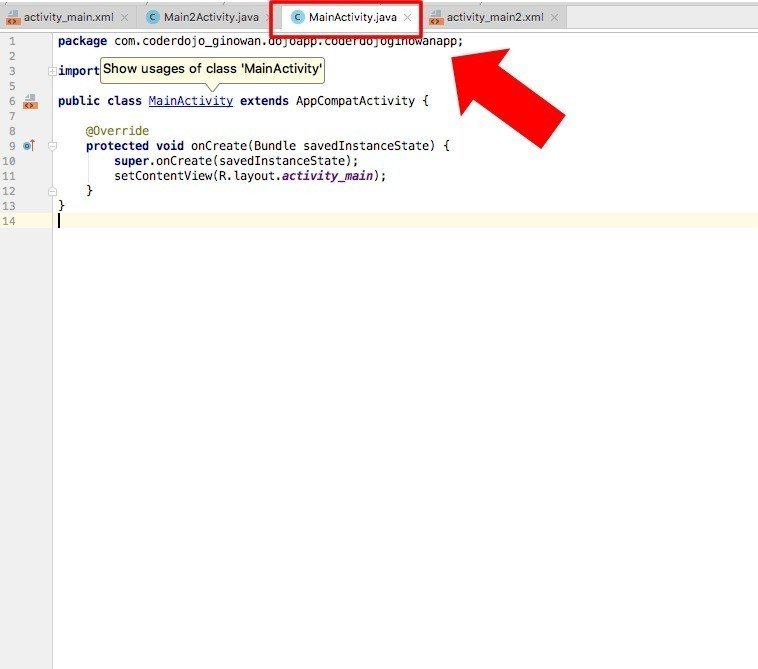The width and height of the screenshot is (758, 669).
Task: Click the class icon on Main2Activity.java tab
Action: [x=153, y=17]
